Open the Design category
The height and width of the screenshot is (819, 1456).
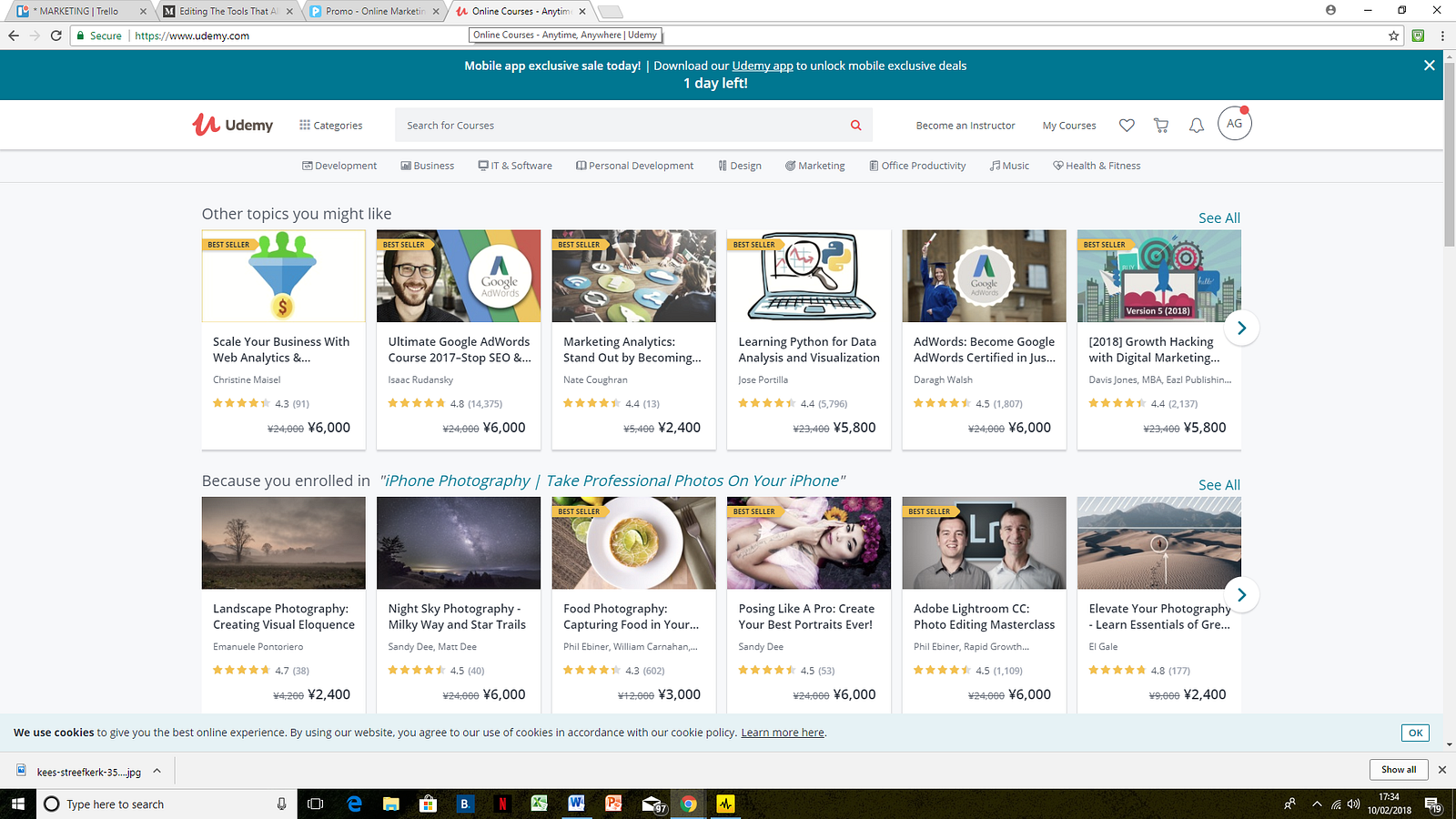[x=740, y=166]
